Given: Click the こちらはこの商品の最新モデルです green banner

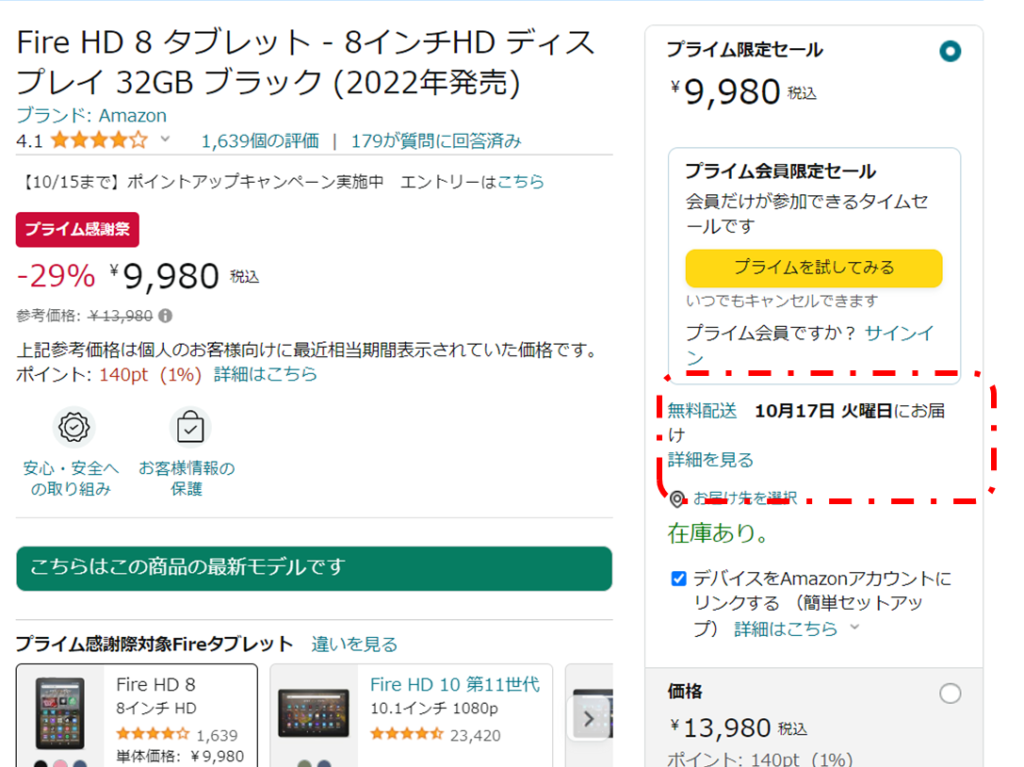Looking at the screenshot, I should [314, 568].
